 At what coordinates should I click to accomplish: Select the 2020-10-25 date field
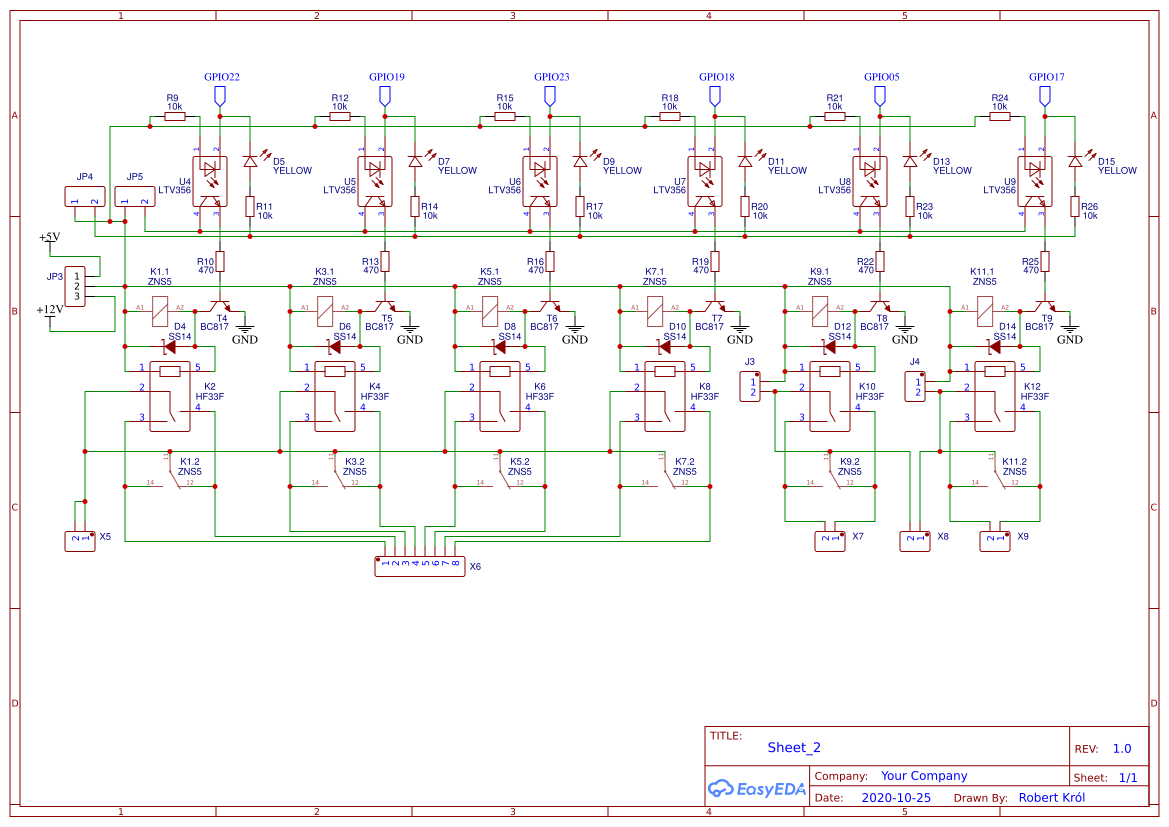tap(895, 798)
